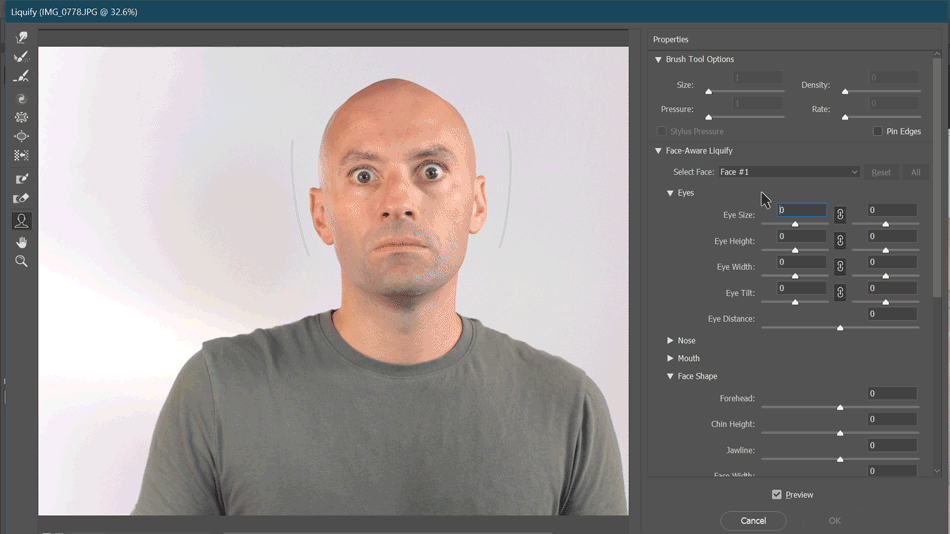Click the right Eye Tilt input field

coord(892,288)
